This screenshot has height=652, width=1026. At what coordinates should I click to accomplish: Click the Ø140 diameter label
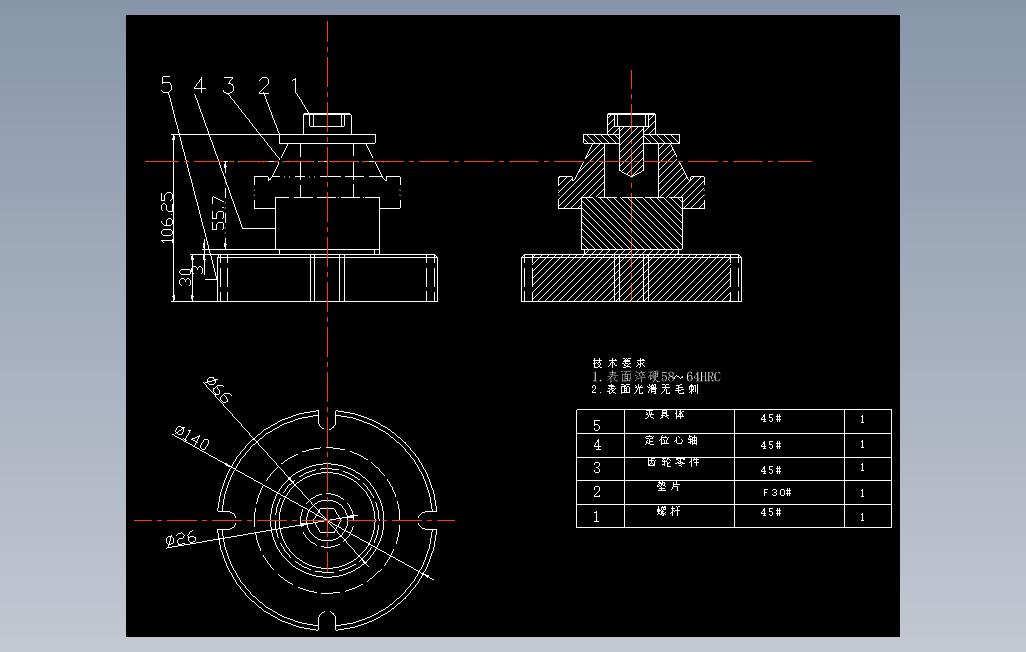click(192, 438)
